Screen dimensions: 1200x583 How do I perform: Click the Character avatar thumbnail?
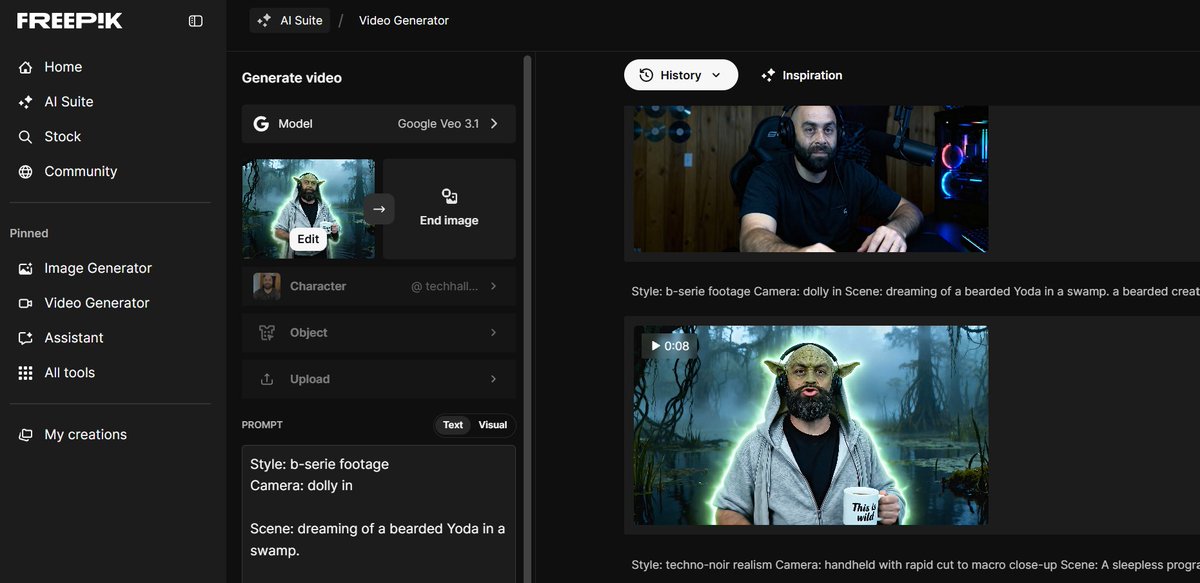[x=267, y=286]
